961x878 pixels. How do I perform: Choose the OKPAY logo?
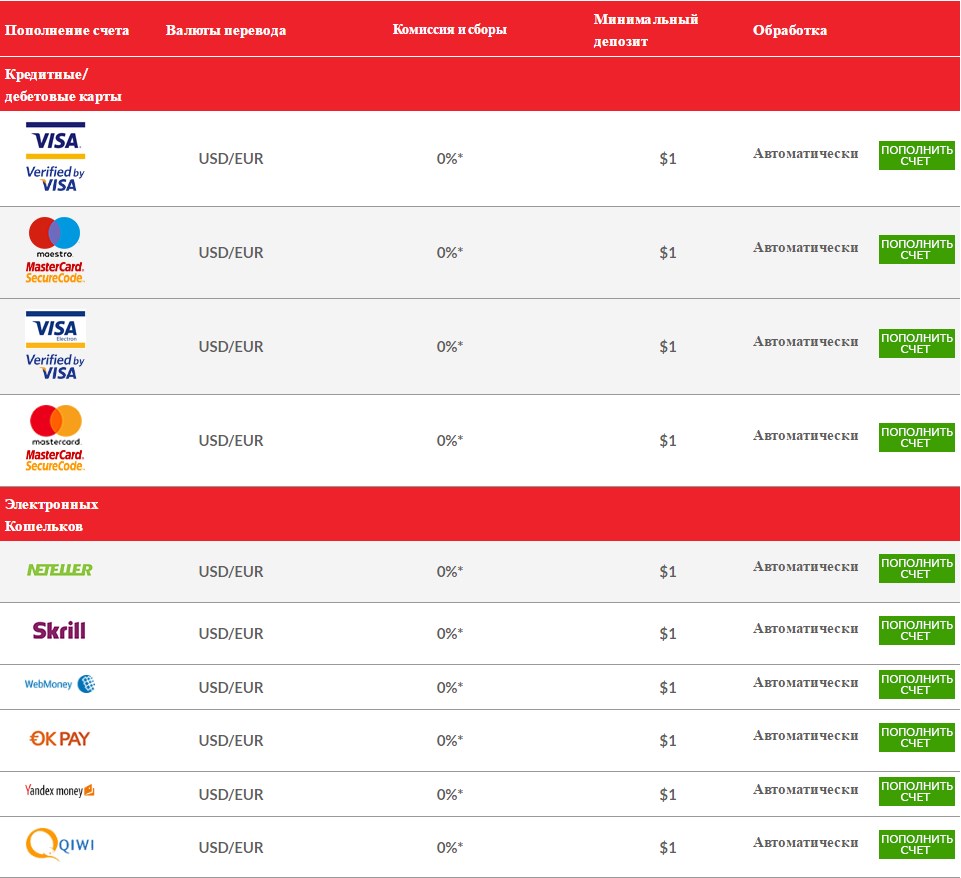point(59,739)
